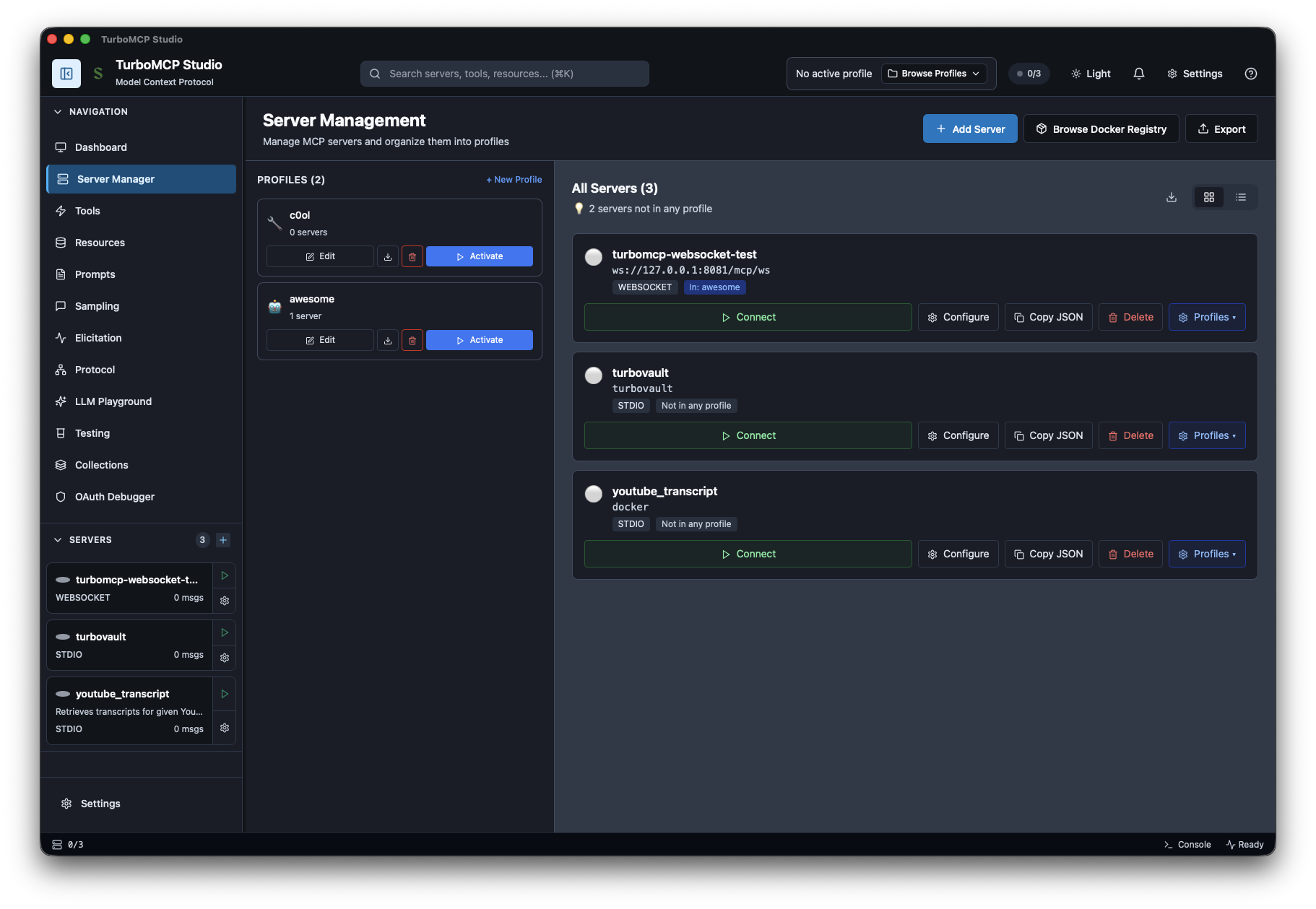The image size is (1316, 909).
Task: Click the c0ol profile wrench icon
Action: pos(274,223)
